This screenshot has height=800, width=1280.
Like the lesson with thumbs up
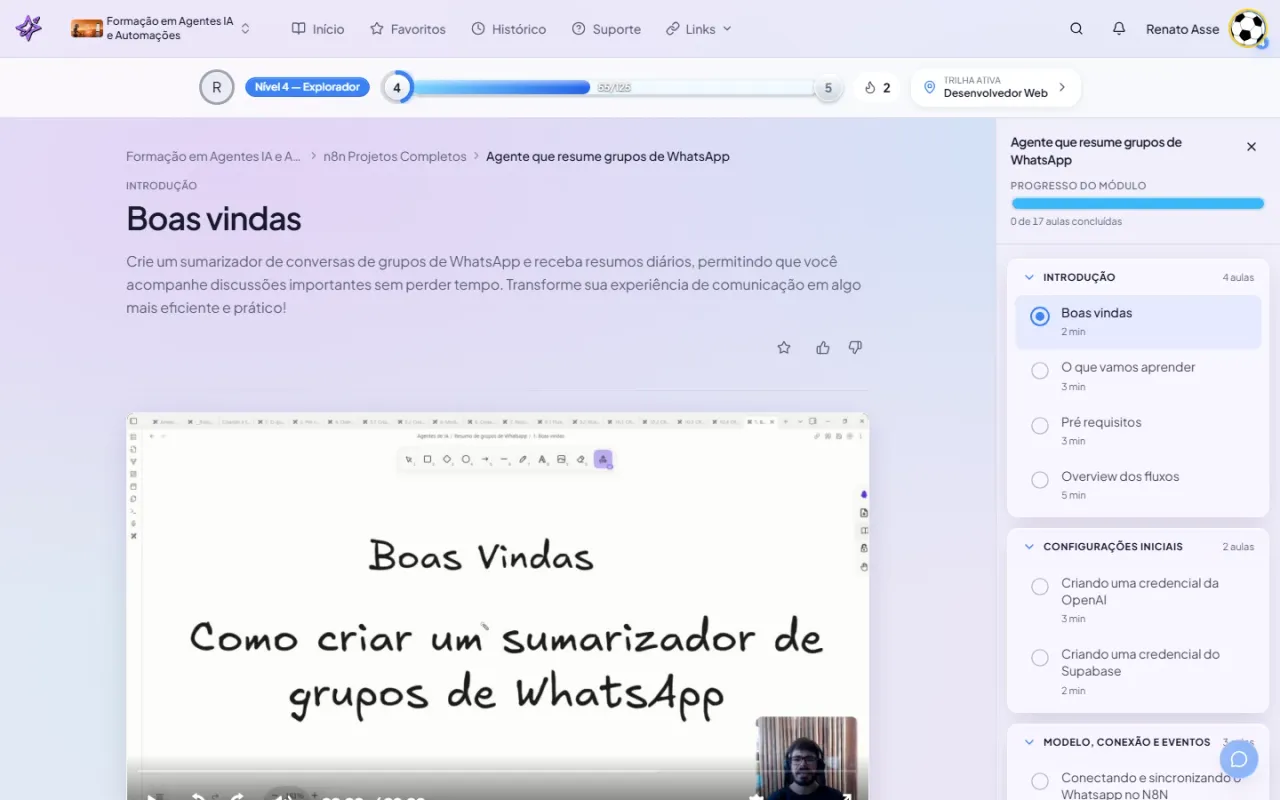coord(823,348)
